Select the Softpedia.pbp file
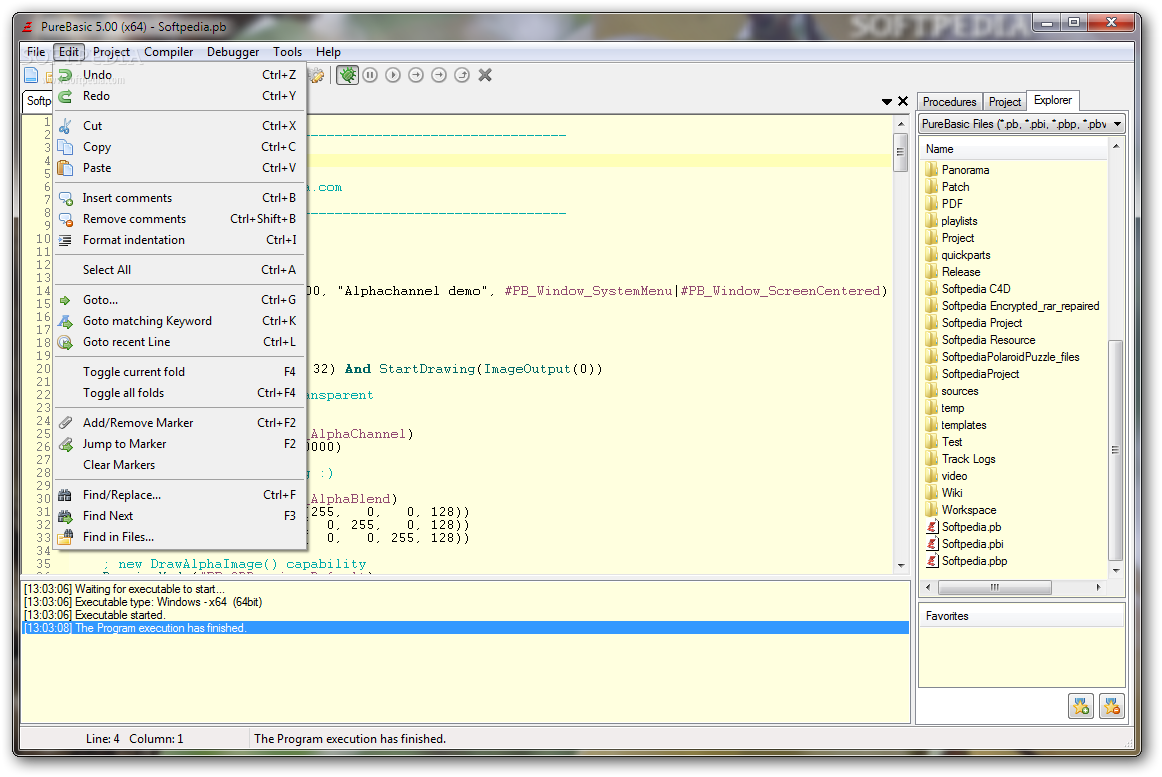This screenshot has width=1162, height=777. click(x=974, y=561)
